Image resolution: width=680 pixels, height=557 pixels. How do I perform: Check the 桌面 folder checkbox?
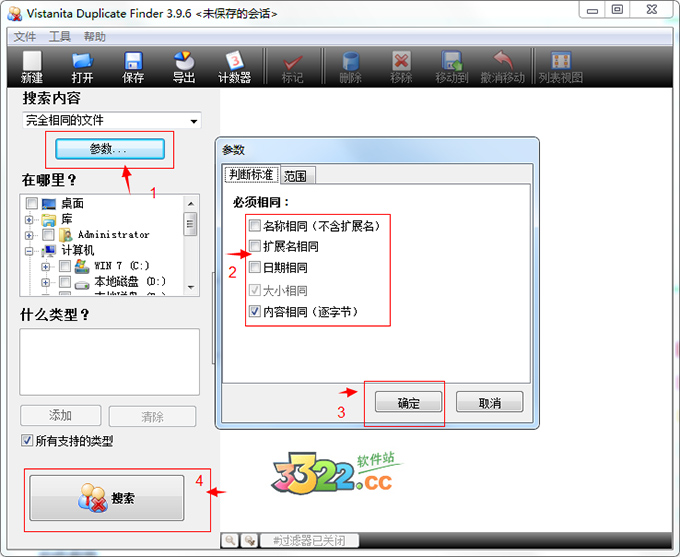pyautogui.click(x=32, y=203)
